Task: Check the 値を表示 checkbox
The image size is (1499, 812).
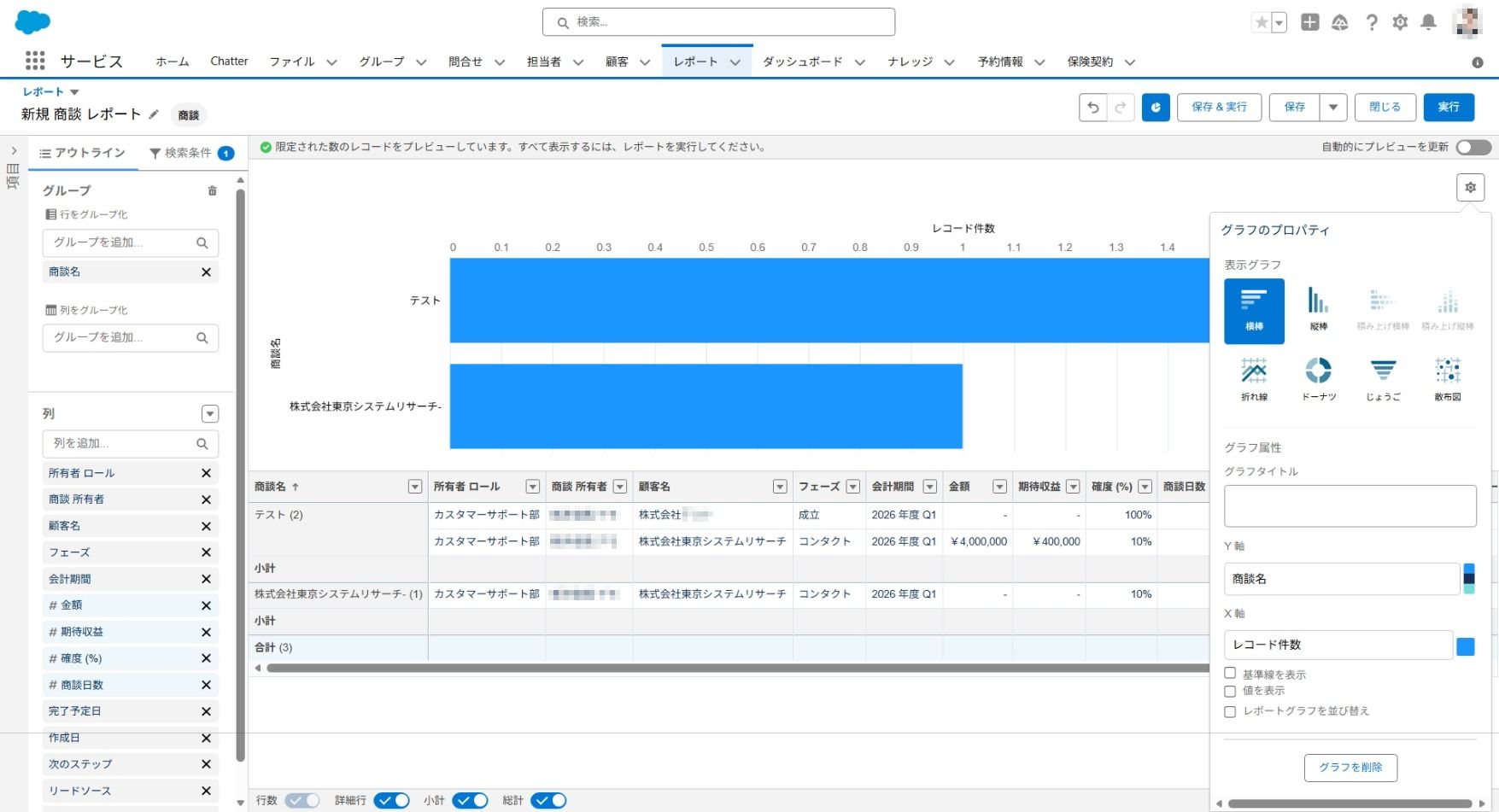Action: pyautogui.click(x=1230, y=691)
